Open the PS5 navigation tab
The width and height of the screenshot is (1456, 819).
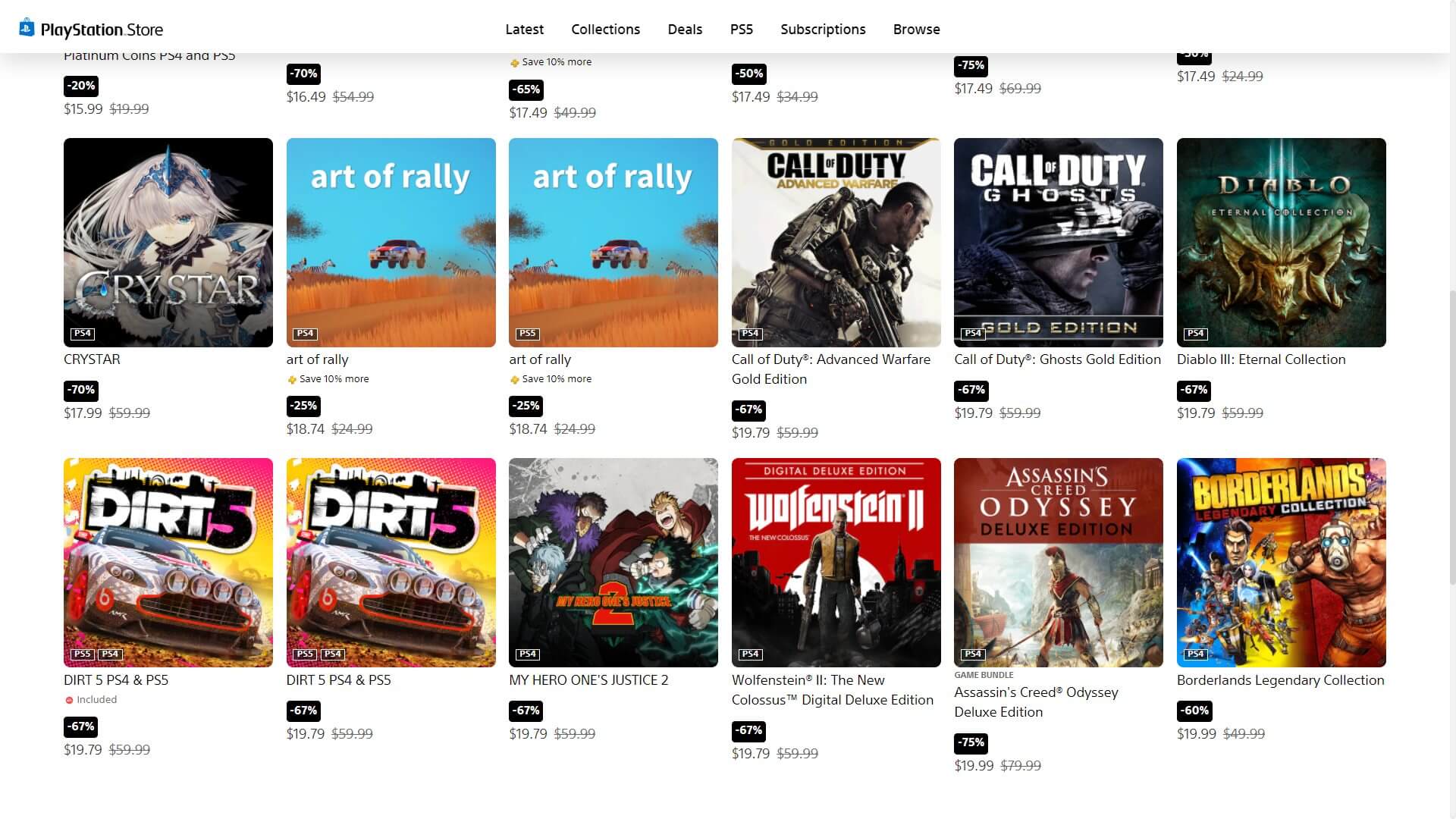(x=742, y=29)
